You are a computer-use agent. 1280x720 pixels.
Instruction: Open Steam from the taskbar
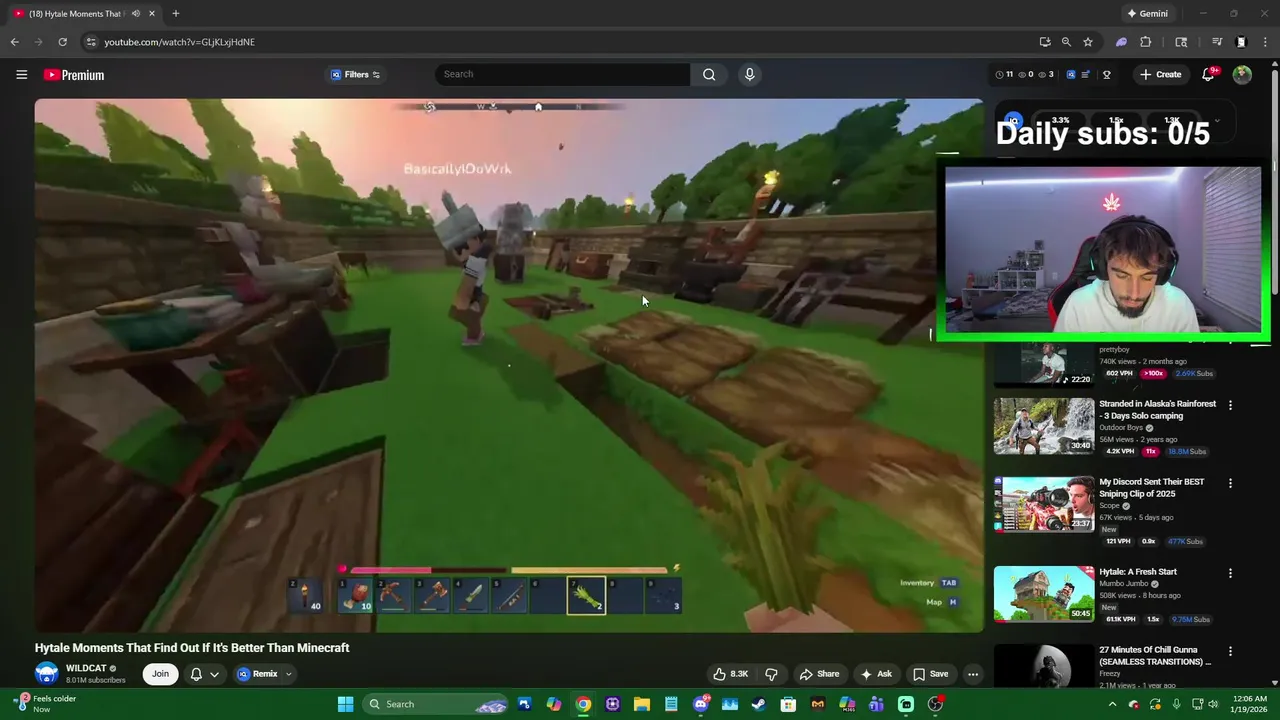(759, 704)
